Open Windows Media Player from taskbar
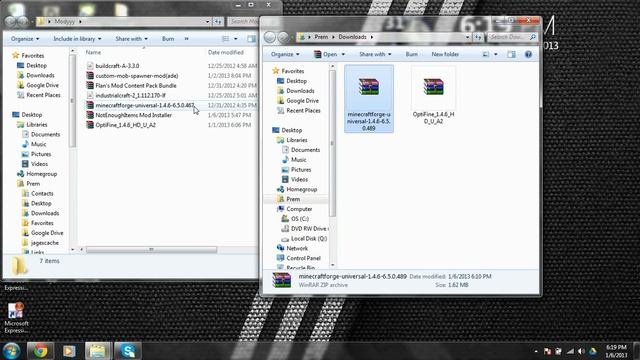The height and width of the screenshot is (360, 640). 69,351
